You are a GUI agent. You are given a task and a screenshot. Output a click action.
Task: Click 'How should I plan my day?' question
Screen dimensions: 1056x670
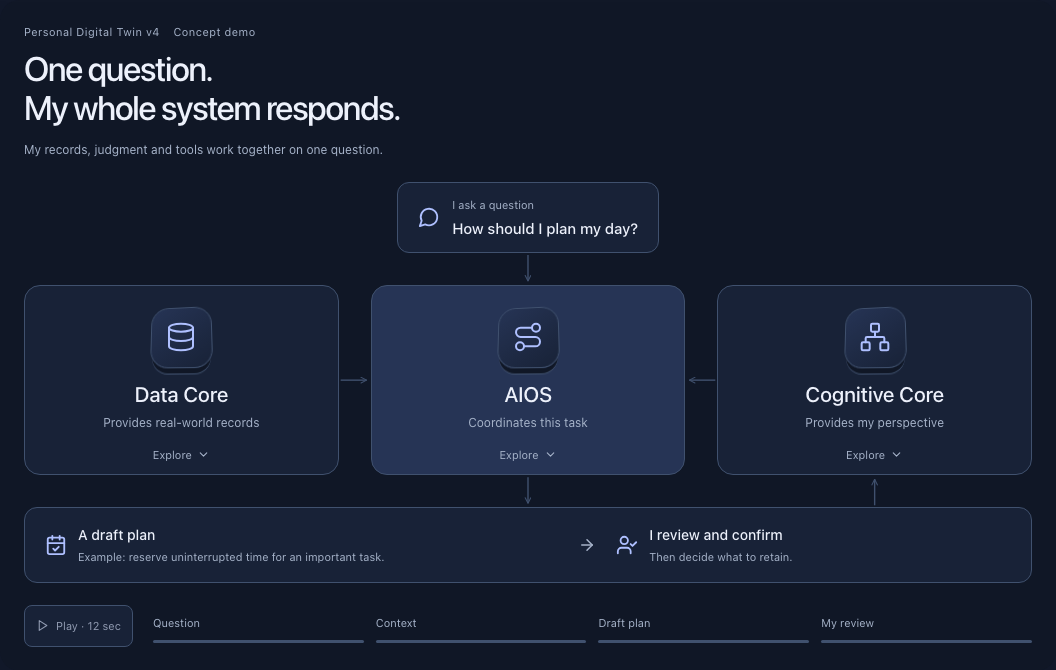(x=545, y=229)
